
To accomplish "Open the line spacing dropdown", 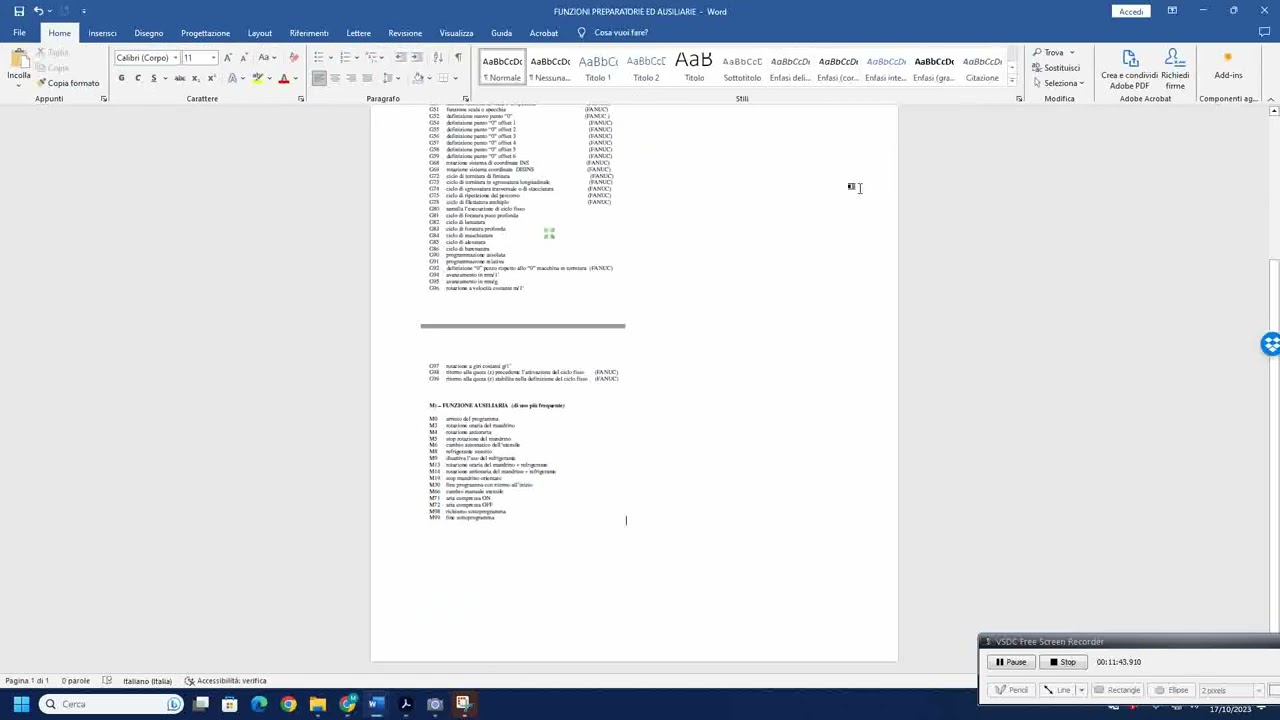I will coord(390,78).
